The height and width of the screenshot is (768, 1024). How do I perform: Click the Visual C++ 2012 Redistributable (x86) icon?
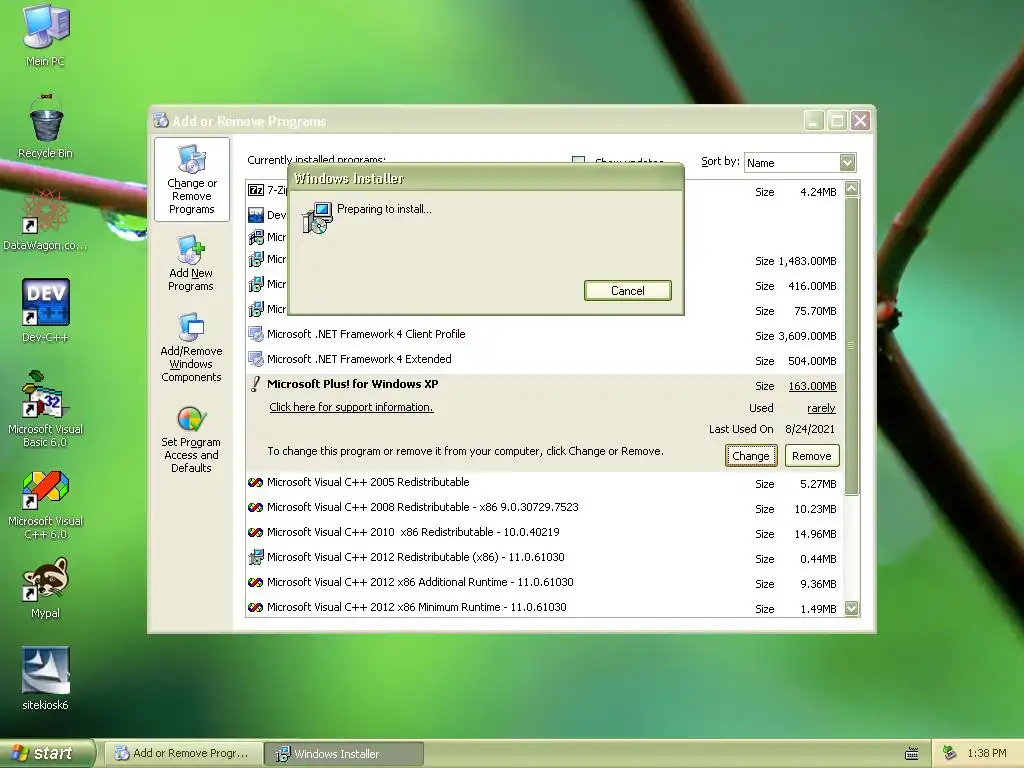click(x=255, y=557)
